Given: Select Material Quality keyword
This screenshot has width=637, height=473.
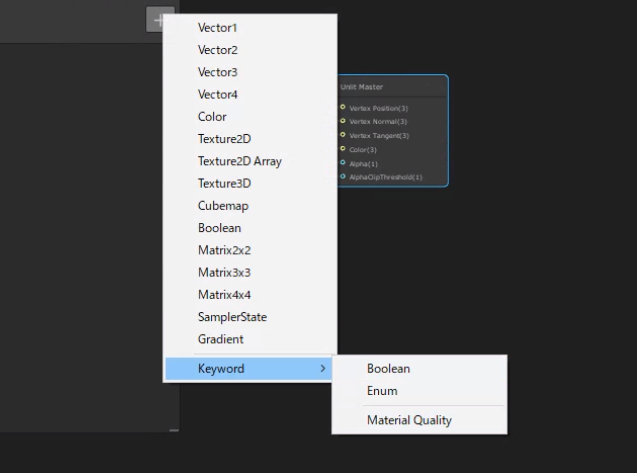Looking at the screenshot, I should coord(419,420).
